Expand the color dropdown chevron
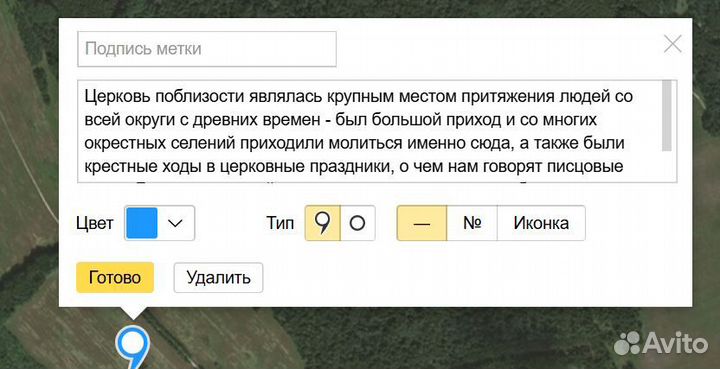 click(175, 223)
